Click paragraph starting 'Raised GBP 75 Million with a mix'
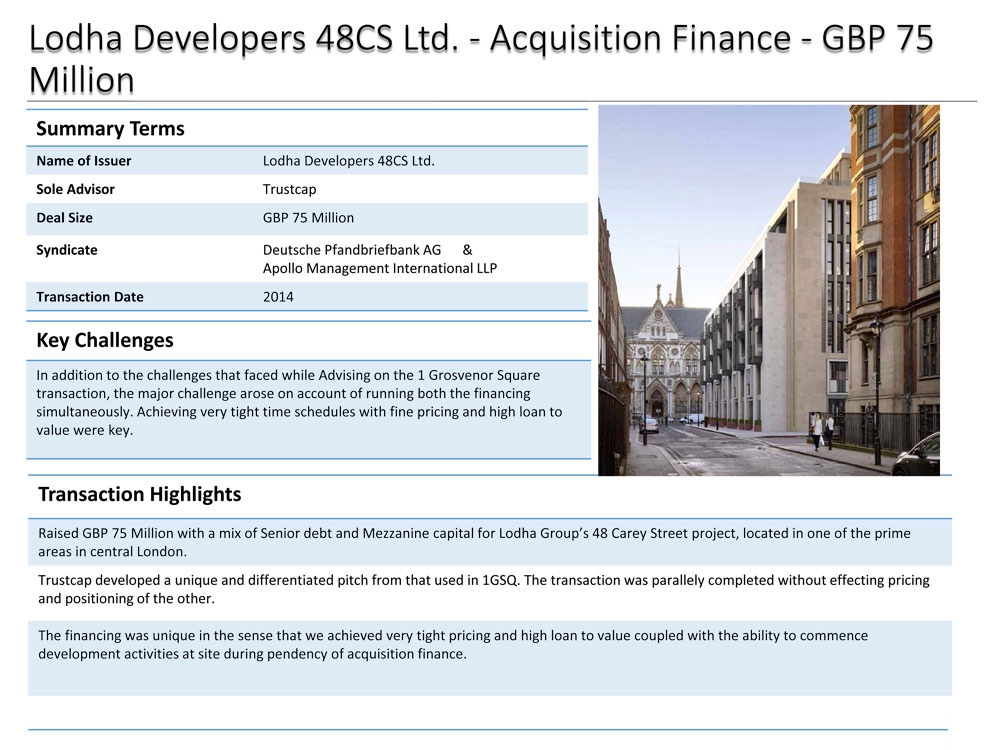 pos(474,542)
